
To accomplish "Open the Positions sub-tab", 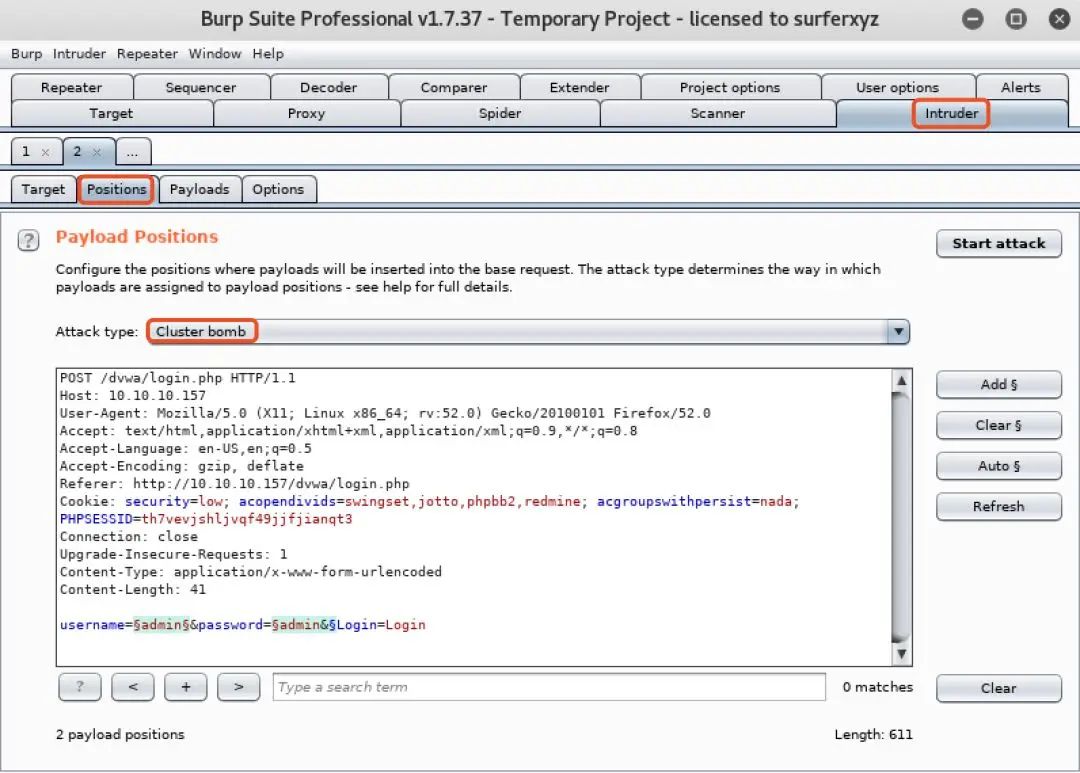I will coord(116,189).
